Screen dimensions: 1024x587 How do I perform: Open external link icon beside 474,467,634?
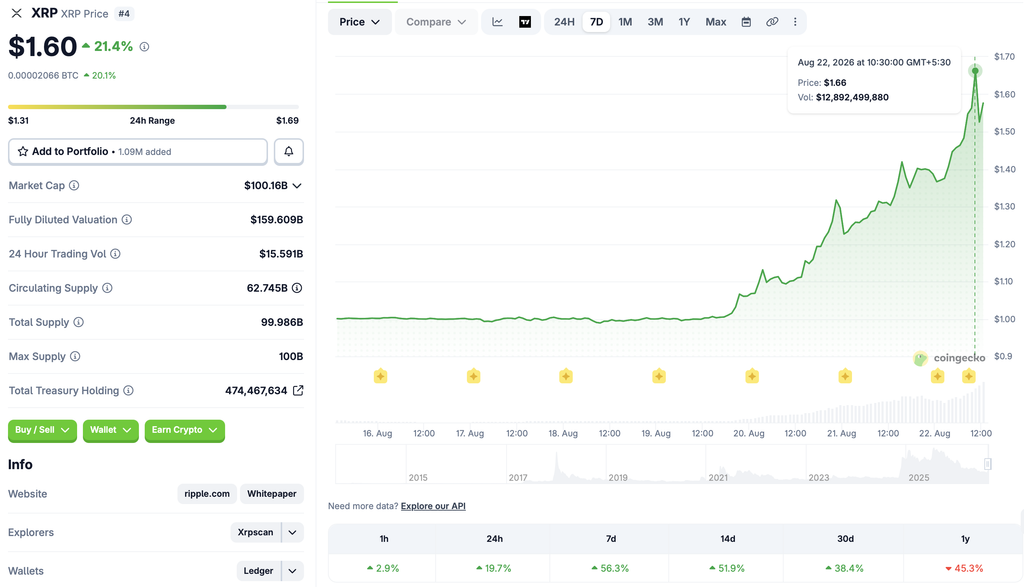pos(298,390)
